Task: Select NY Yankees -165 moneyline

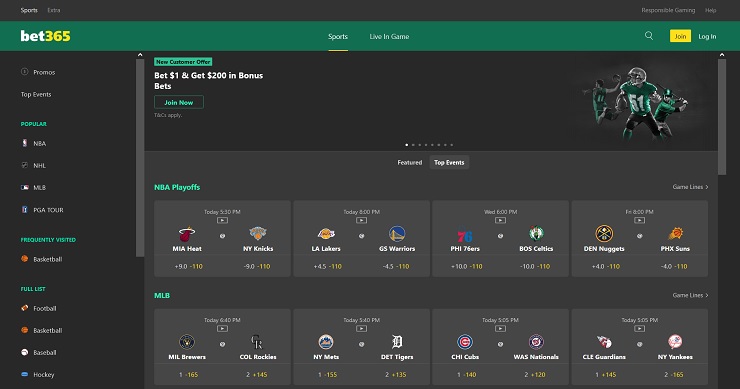Action: tap(674, 374)
